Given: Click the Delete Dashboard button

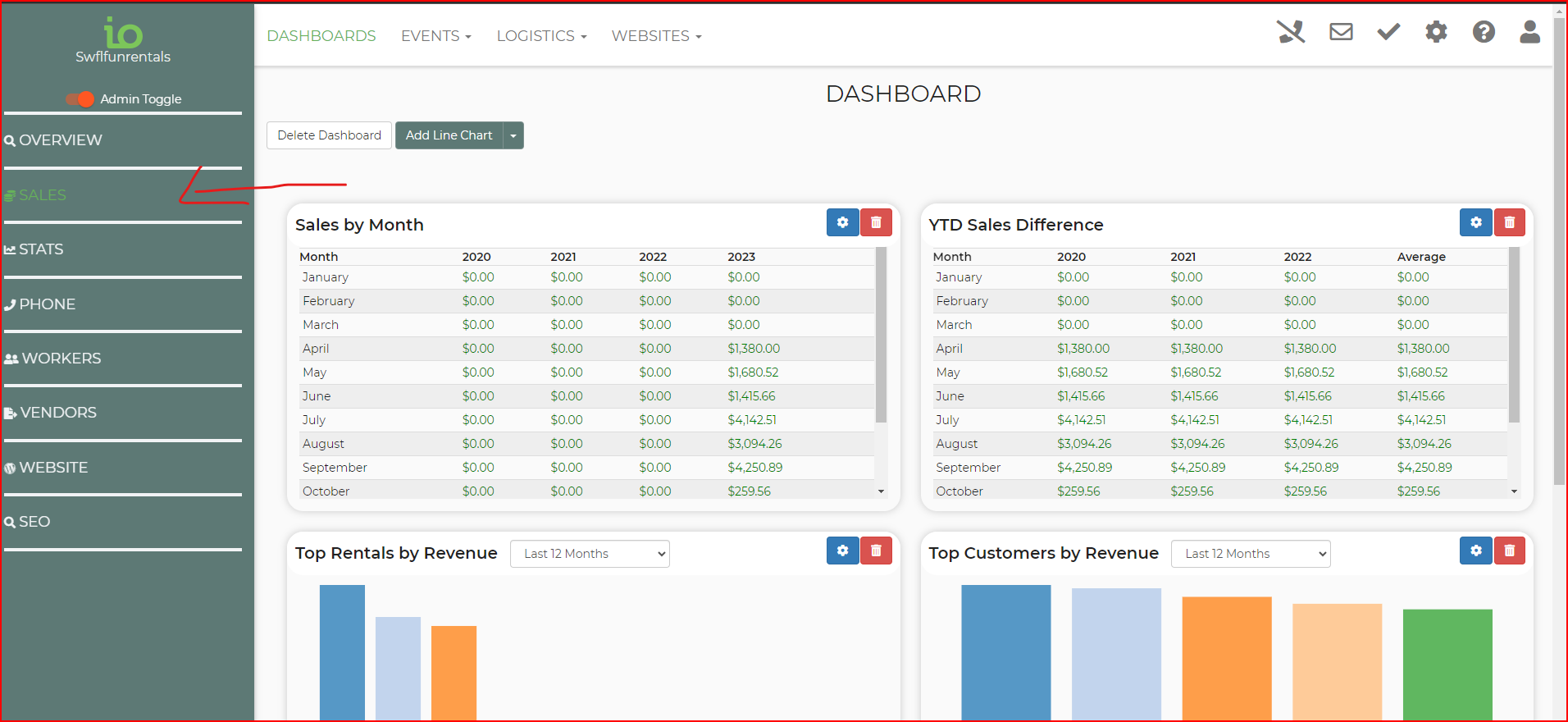Looking at the screenshot, I should [329, 135].
